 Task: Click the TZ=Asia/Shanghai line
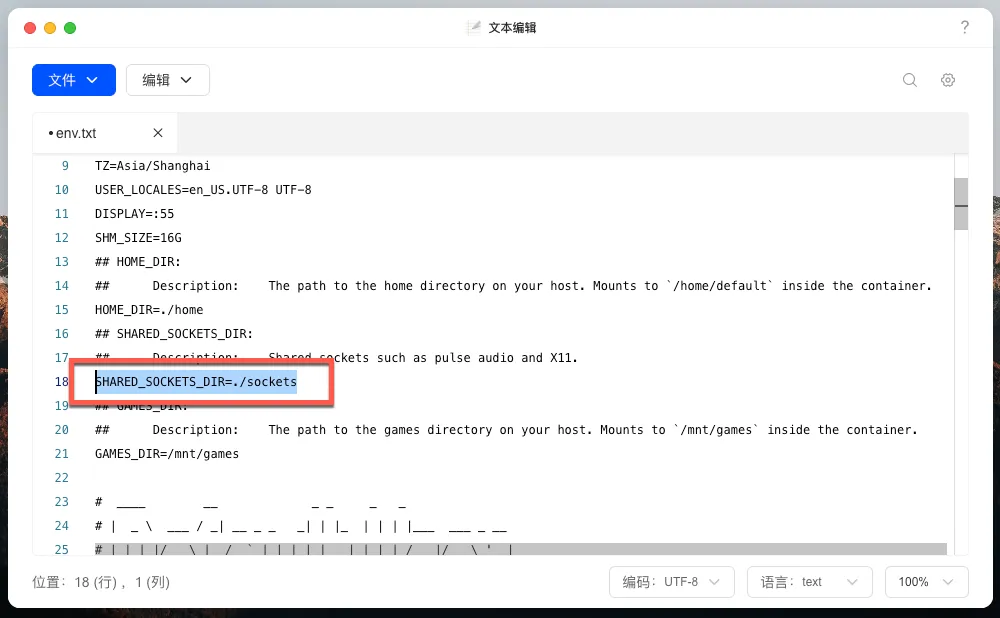point(152,166)
